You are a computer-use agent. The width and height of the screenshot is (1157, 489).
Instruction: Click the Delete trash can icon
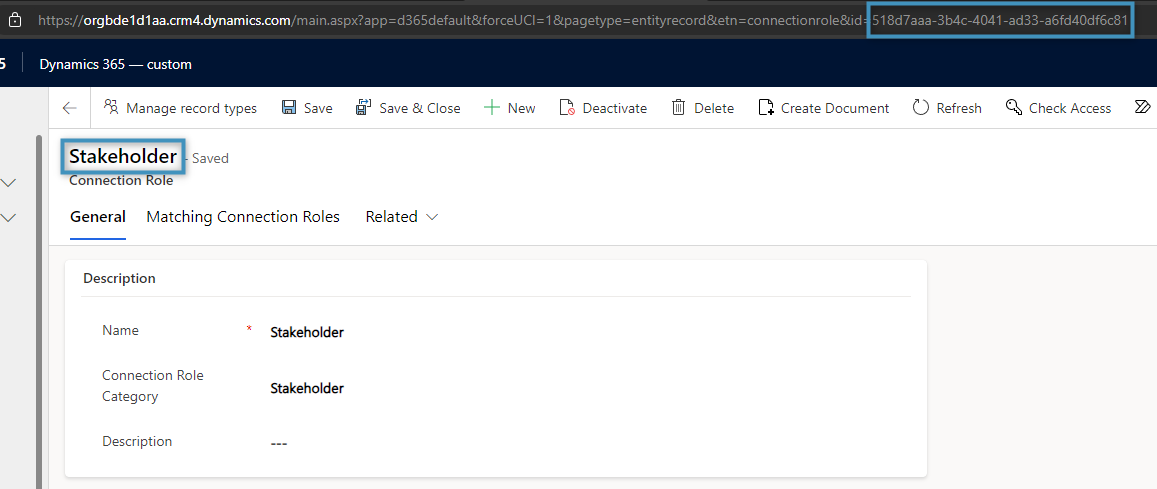coord(679,108)
